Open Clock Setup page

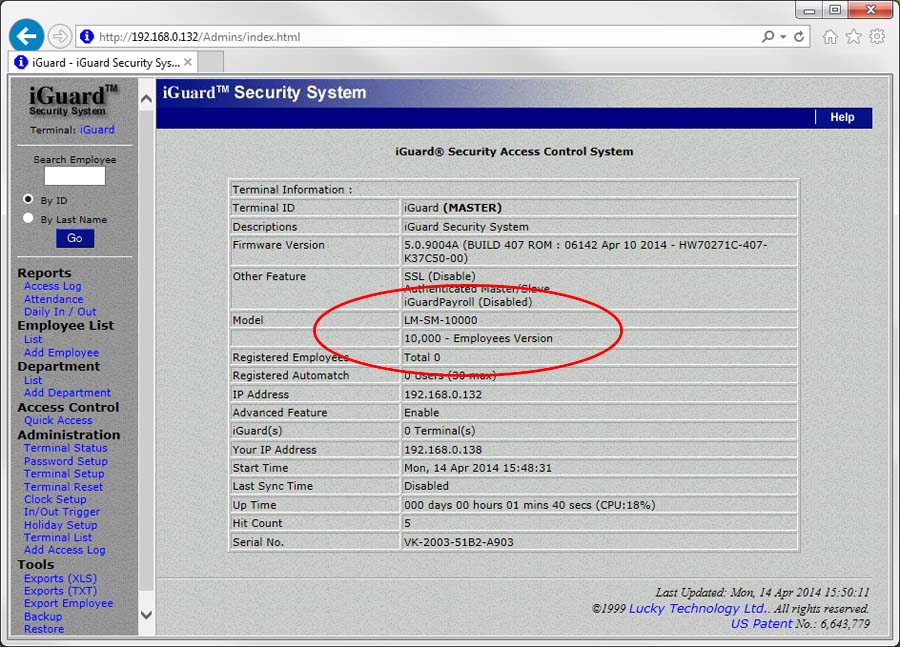(x=55, y=499)
